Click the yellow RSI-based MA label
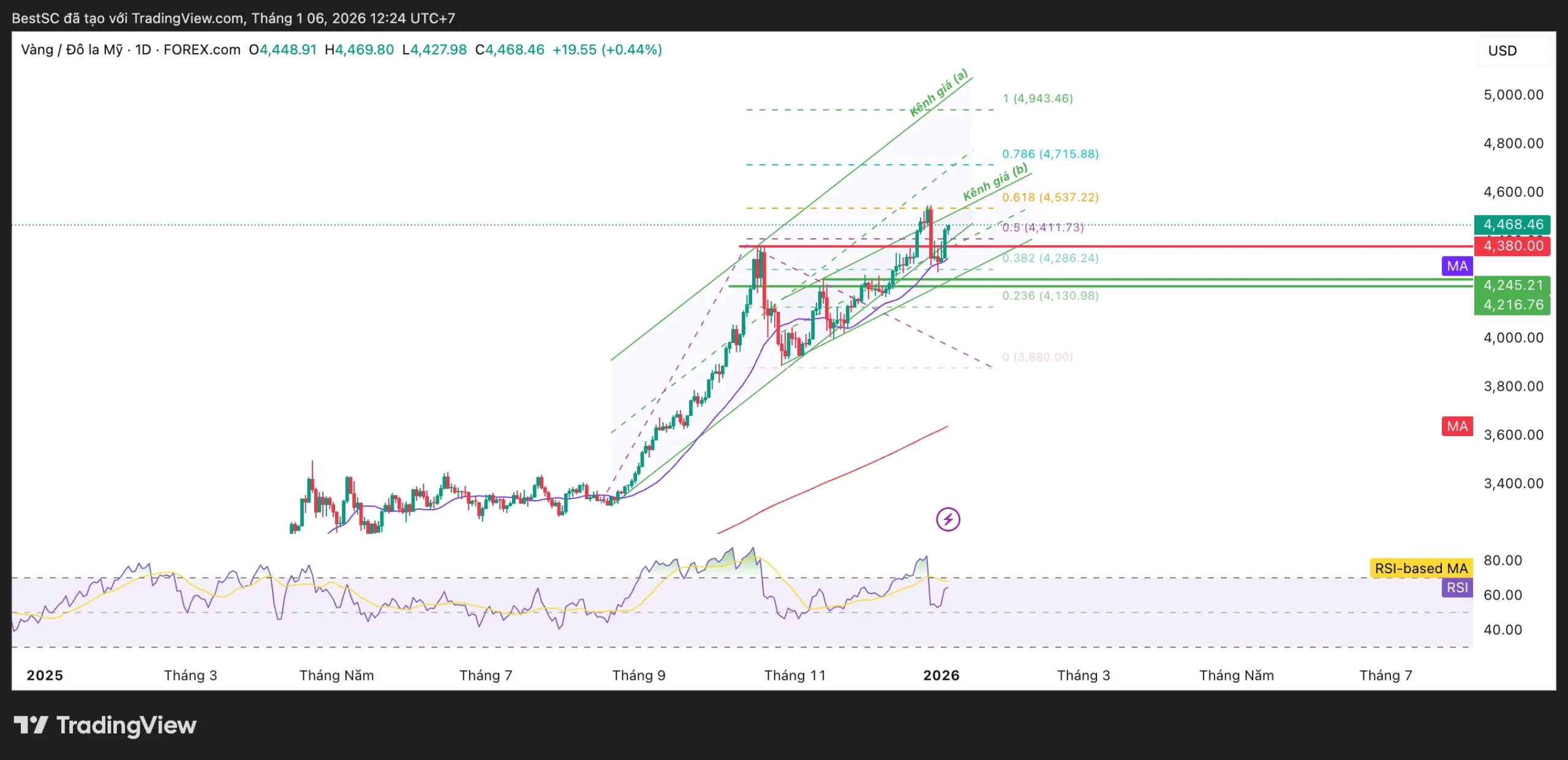Viewport: 1568px width, 760px height. click(x=1420, y=568)
